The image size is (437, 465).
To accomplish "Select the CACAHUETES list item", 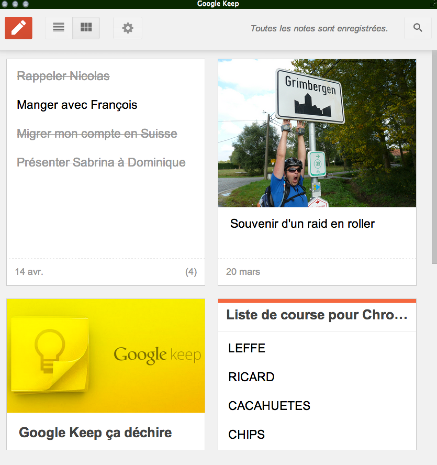I will coord(269,406).
